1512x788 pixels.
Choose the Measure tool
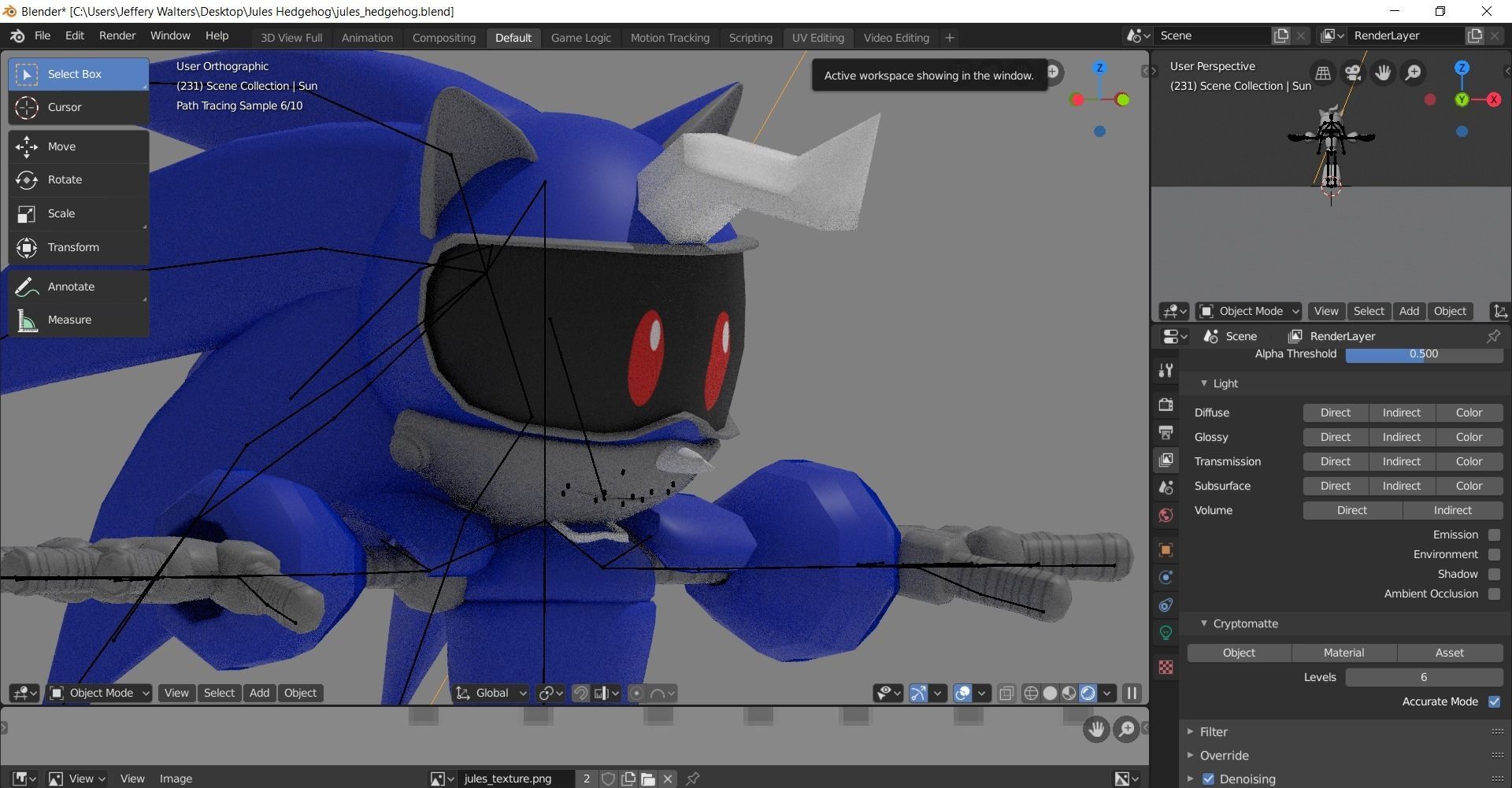coord(79,320)
